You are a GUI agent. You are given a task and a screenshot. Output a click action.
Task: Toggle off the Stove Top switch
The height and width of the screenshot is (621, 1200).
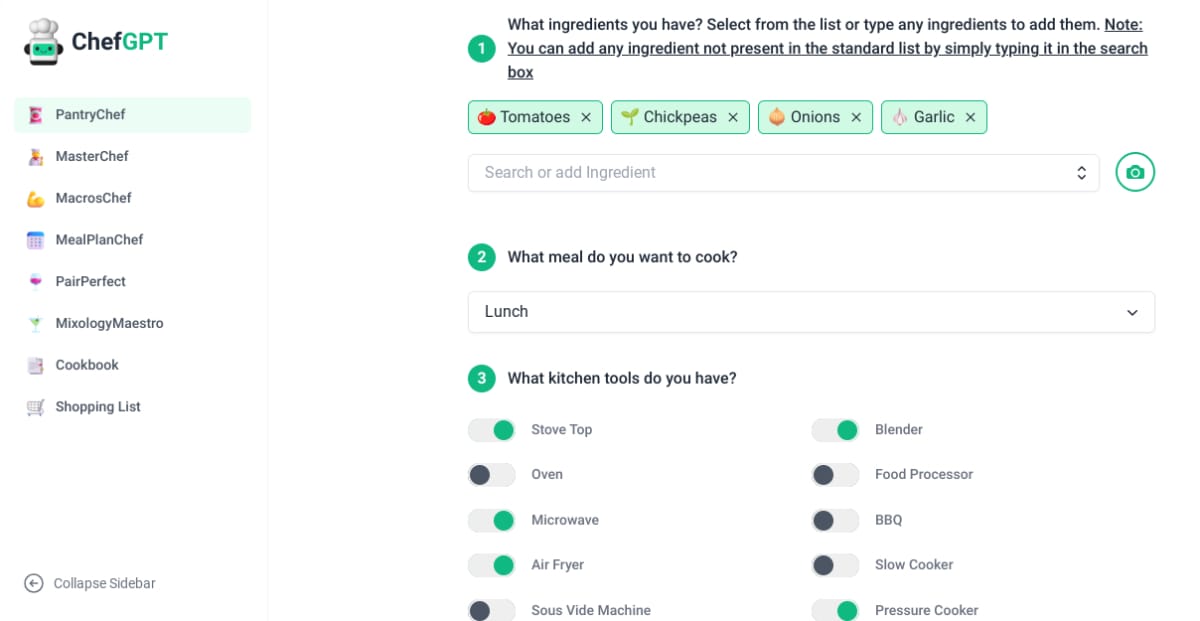click(x=491, y=429)
